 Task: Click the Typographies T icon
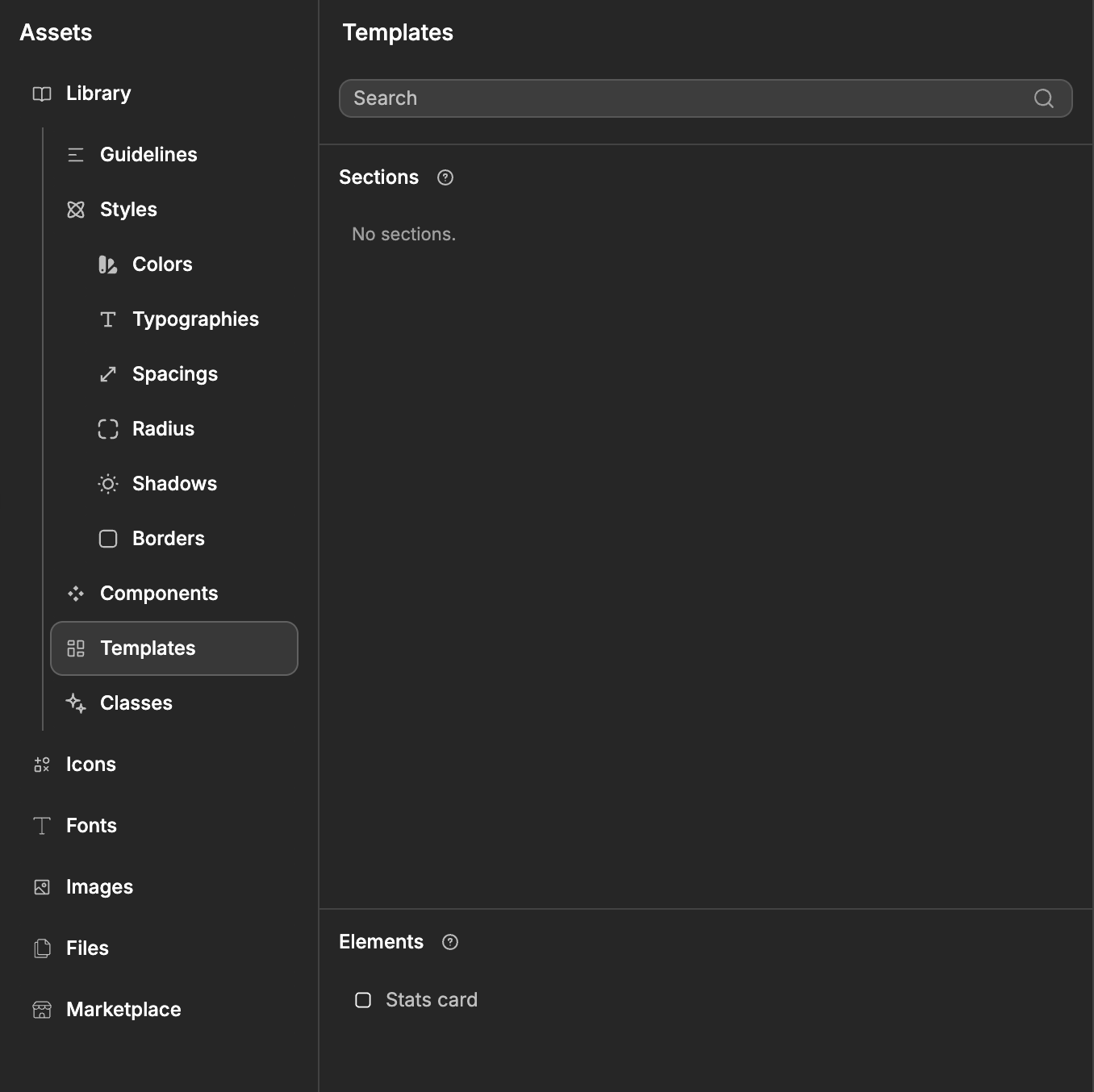click(108, 319)
